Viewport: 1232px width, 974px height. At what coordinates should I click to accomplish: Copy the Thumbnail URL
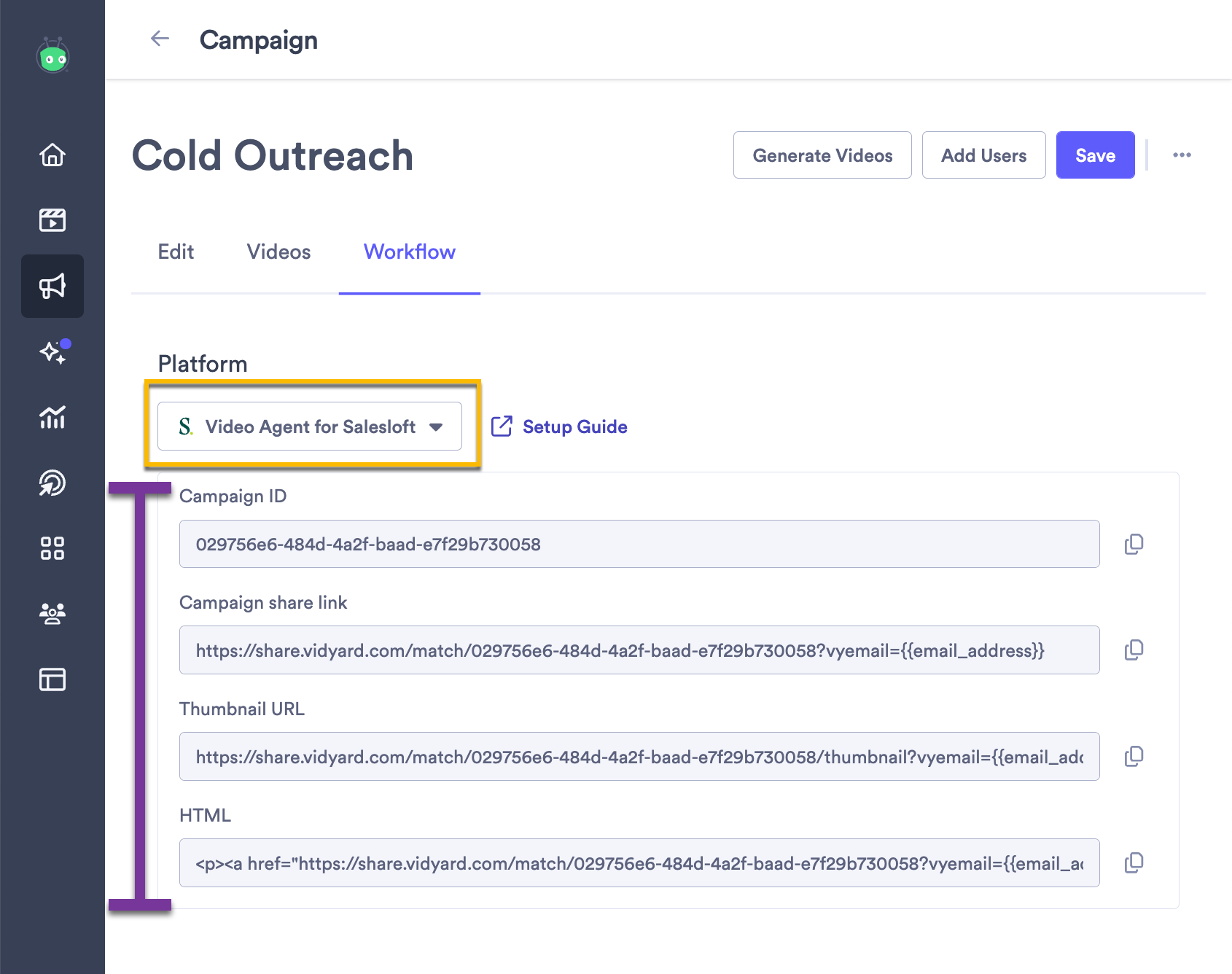click(1134, 756)
